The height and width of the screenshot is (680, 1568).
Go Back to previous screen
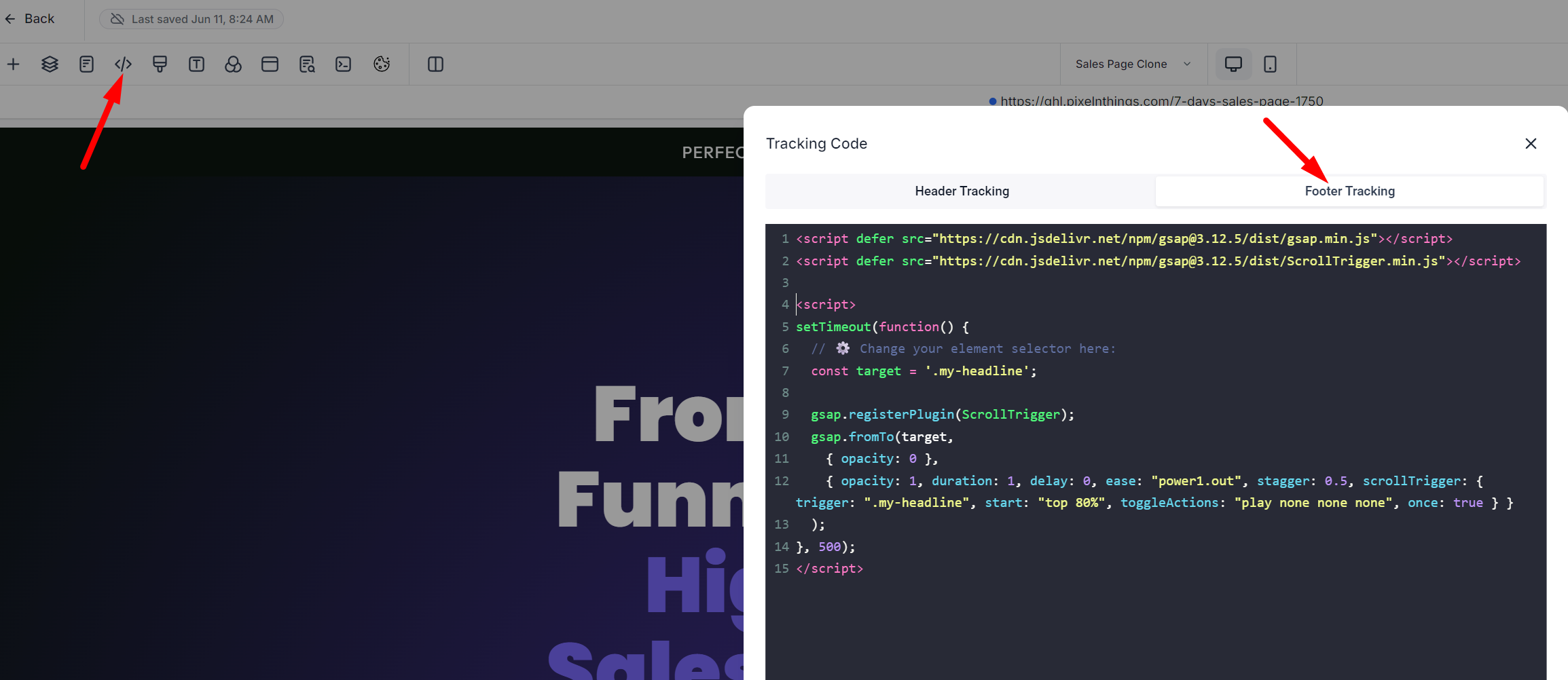[x=30, y=19]
